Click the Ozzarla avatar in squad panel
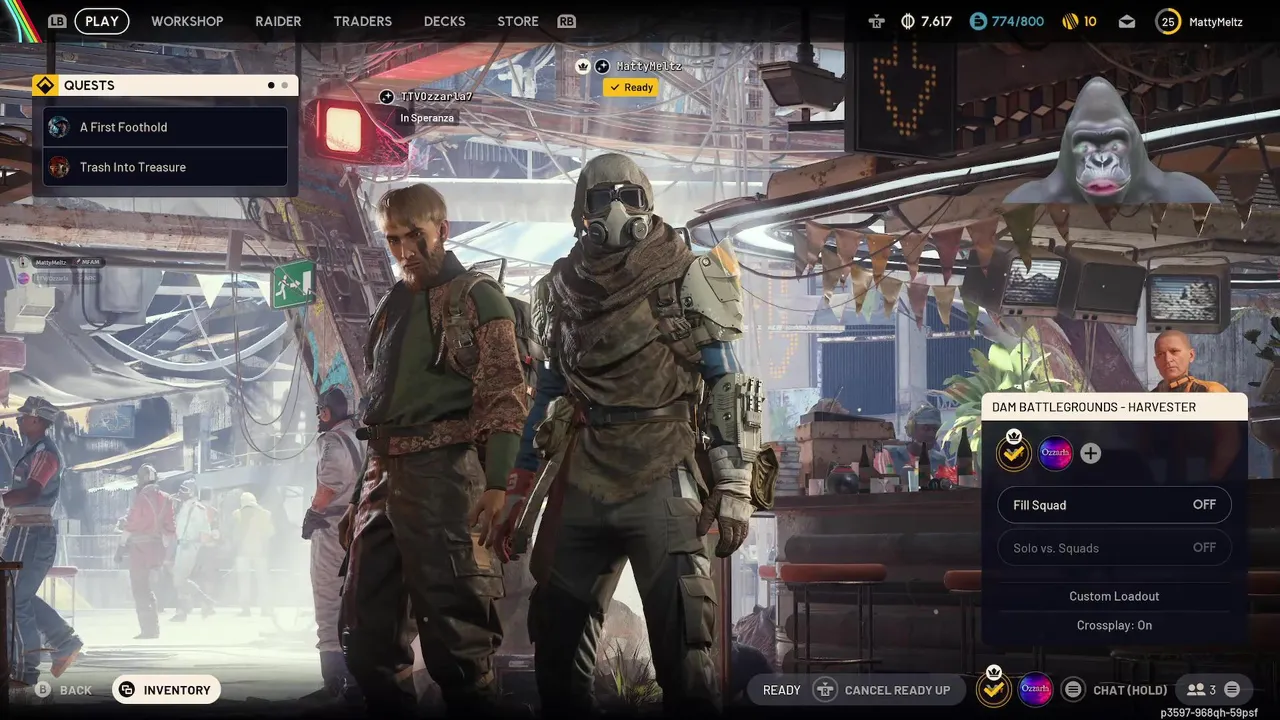 click(x=1055, y=453)
